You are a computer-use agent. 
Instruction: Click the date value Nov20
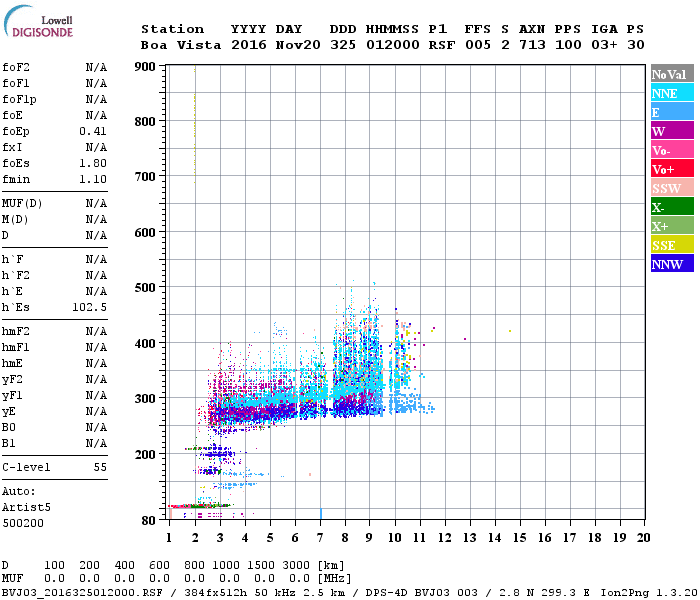298,45
